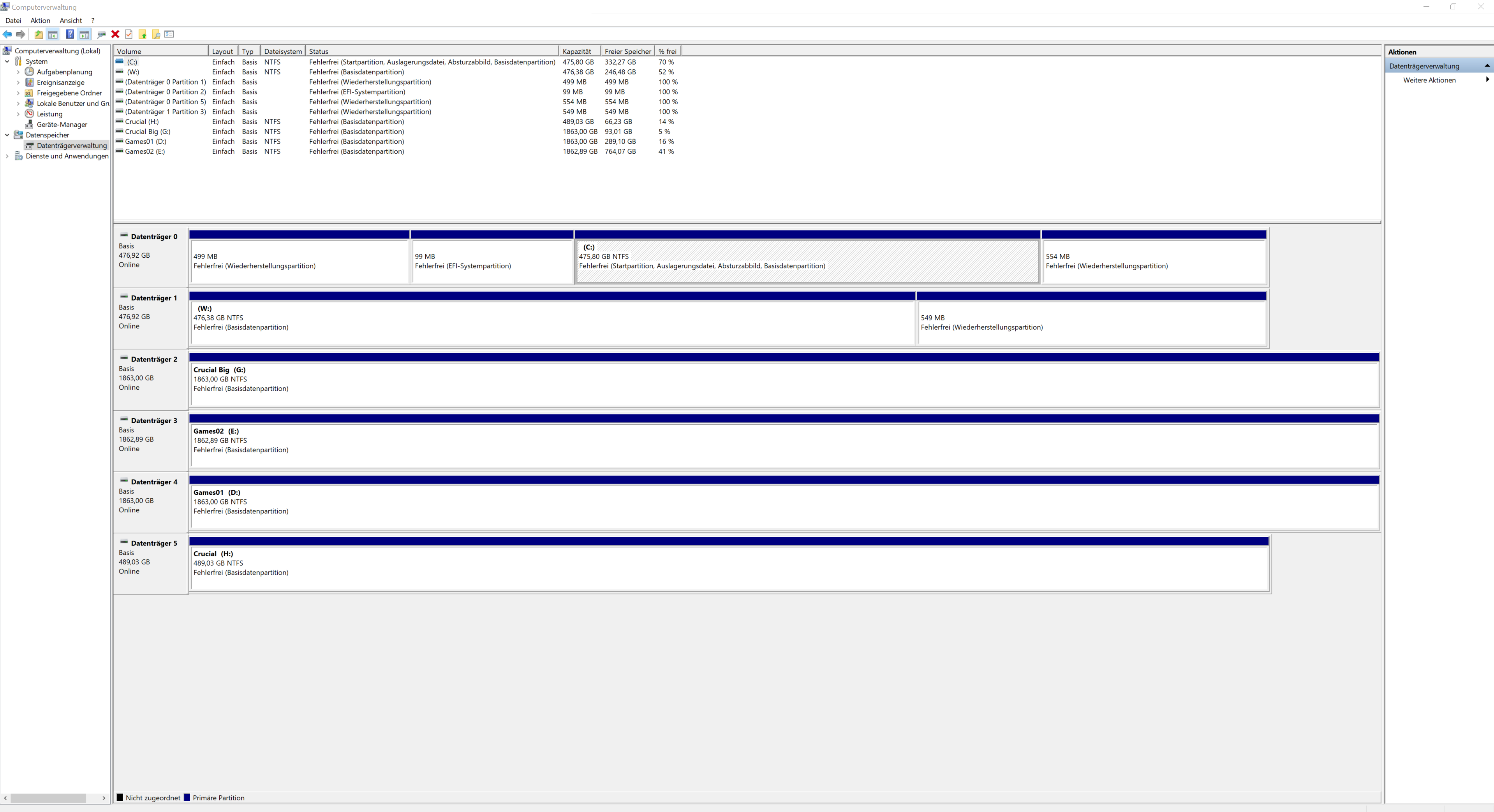Image resolution: width=1494 pixels, height=812 pixels.
Task: Open the Aktion menu
Action: (40, 20)
